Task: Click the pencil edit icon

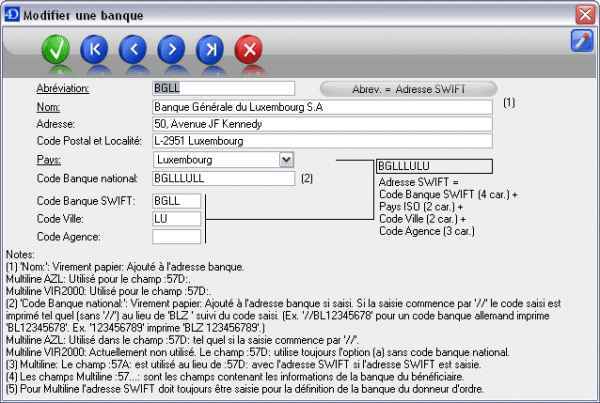Action: point(582,41)
